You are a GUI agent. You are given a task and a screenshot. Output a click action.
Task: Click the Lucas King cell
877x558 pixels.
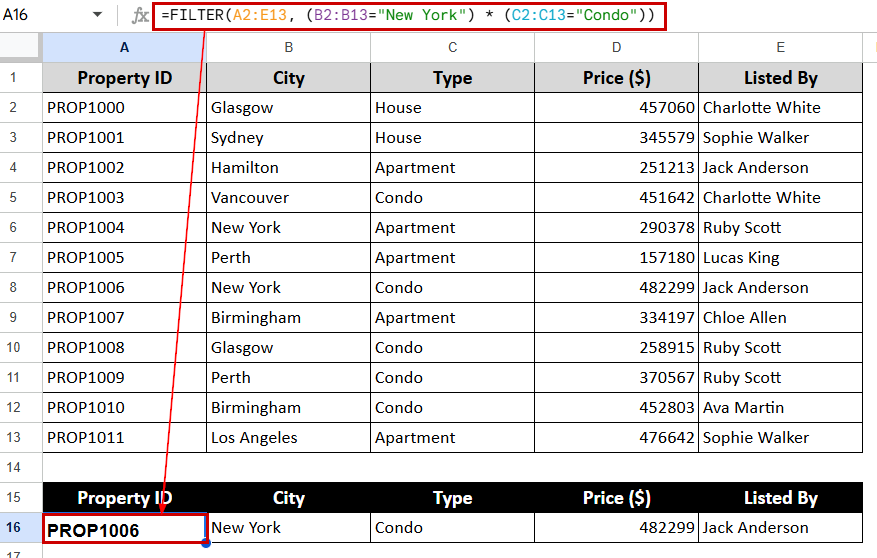[x=780, y=258]
